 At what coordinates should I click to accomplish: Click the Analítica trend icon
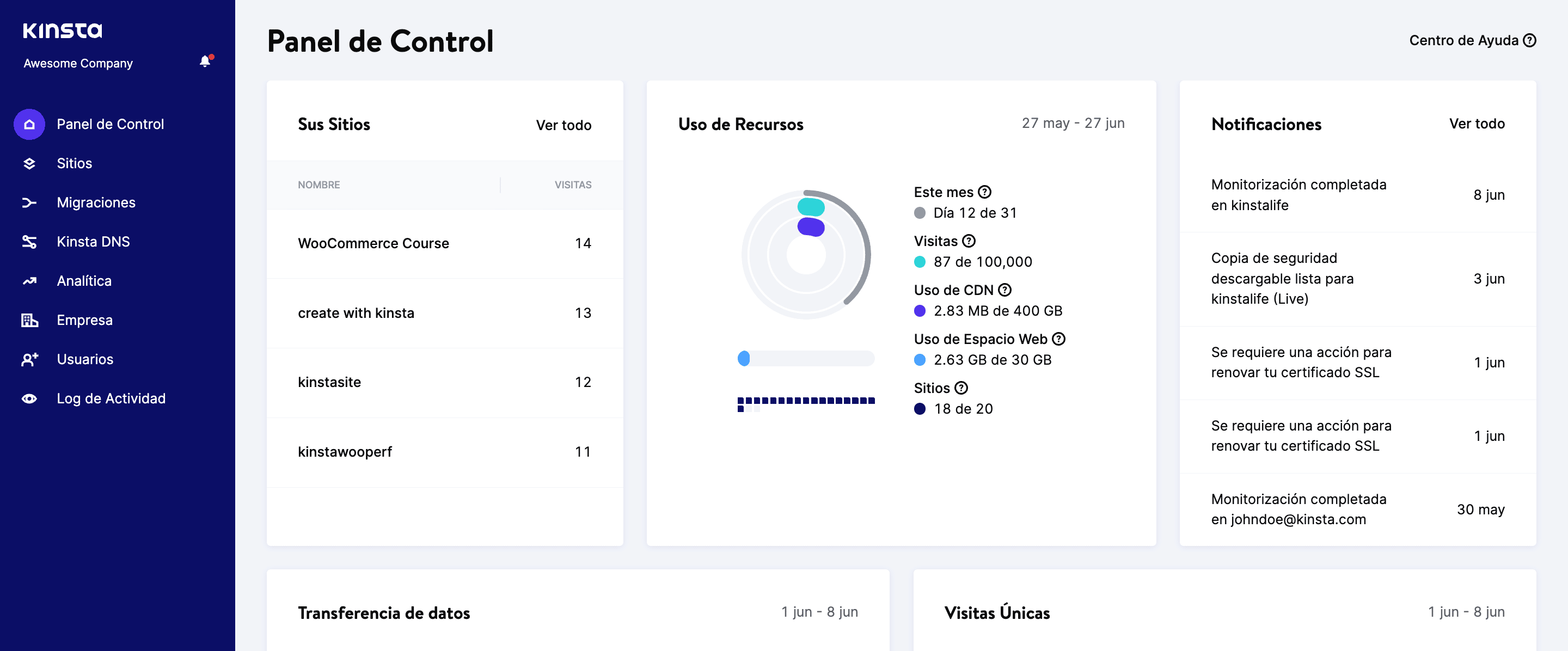(x=29, y=281)
